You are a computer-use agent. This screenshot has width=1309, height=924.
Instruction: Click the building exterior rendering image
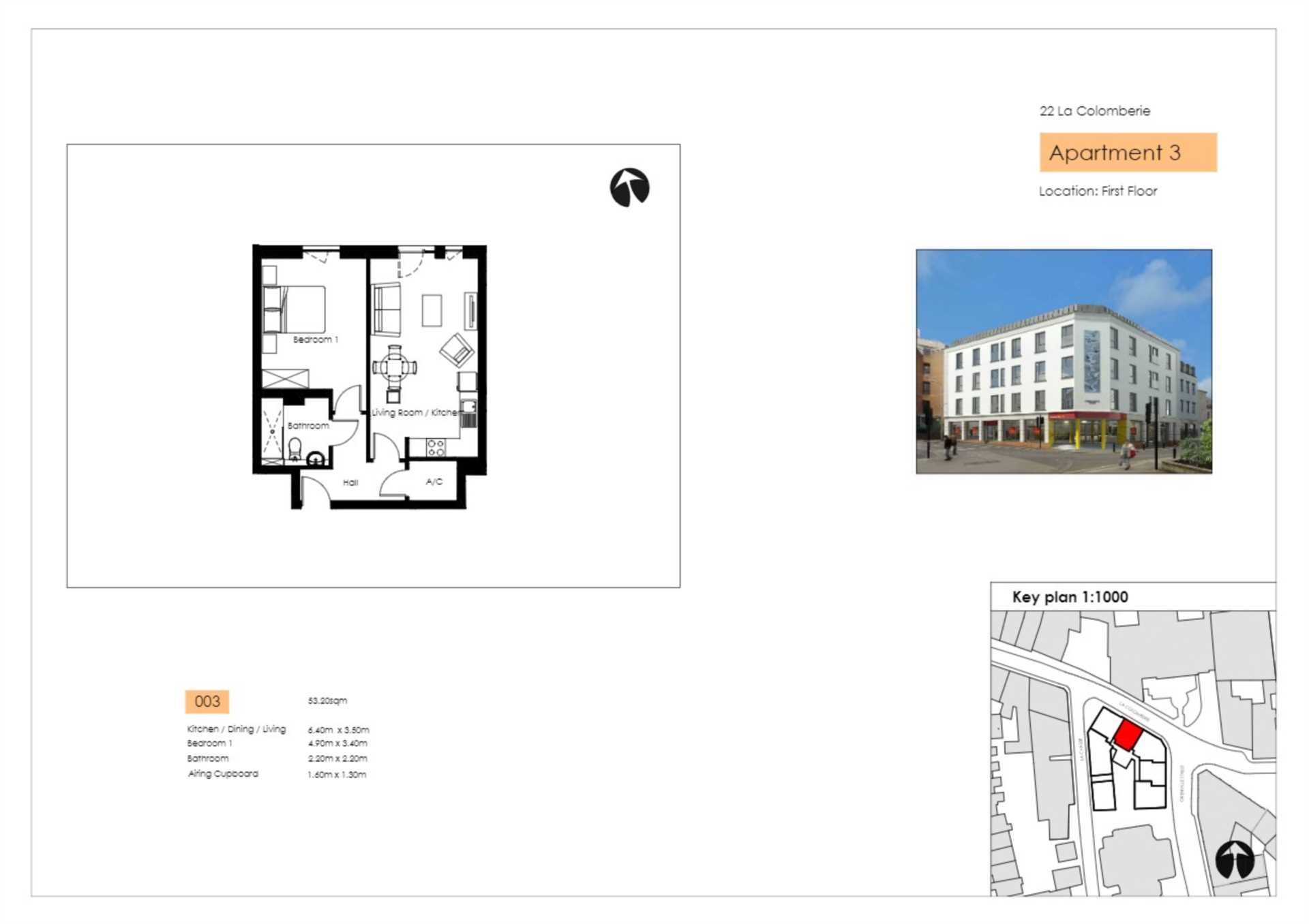tap(1064, 361)
